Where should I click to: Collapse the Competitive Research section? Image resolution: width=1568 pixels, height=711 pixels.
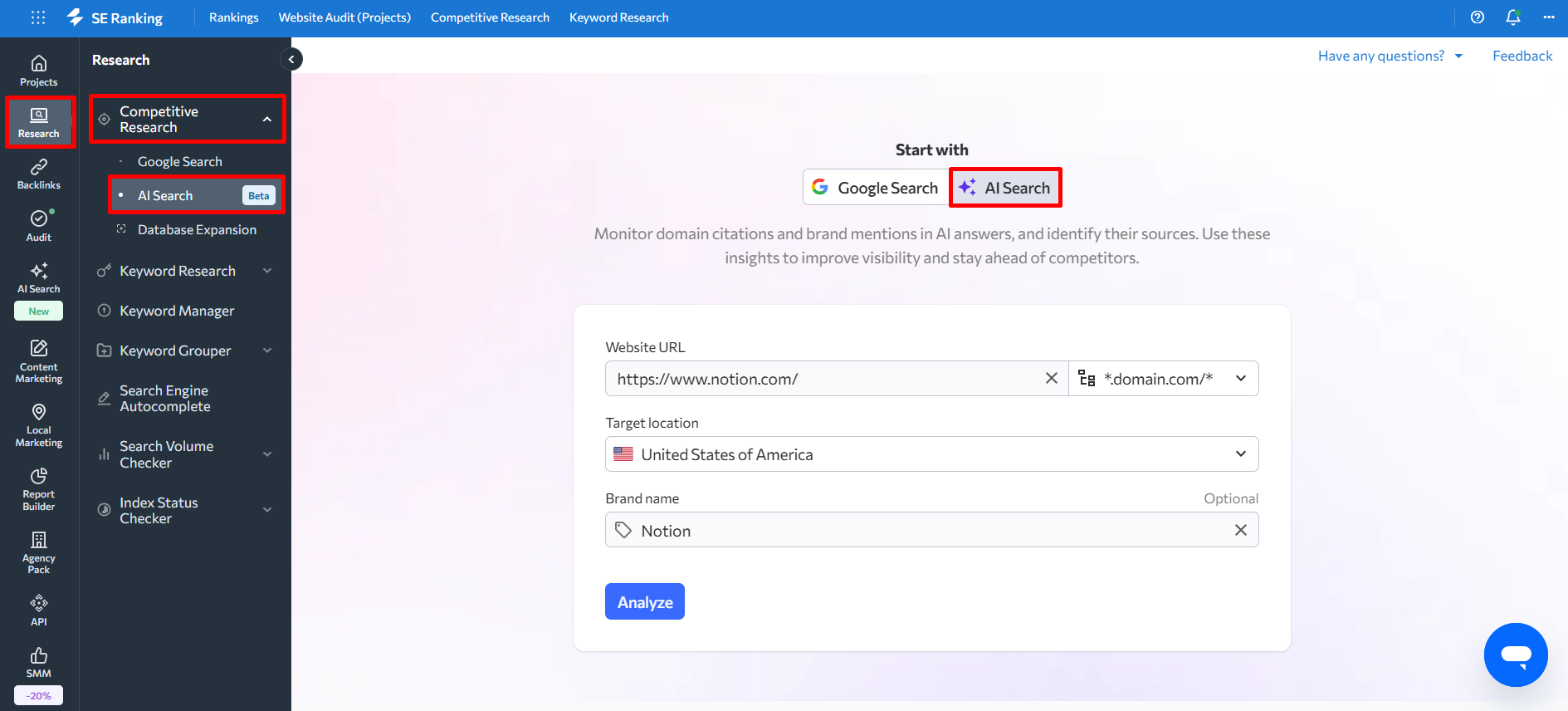pos(267,119)
